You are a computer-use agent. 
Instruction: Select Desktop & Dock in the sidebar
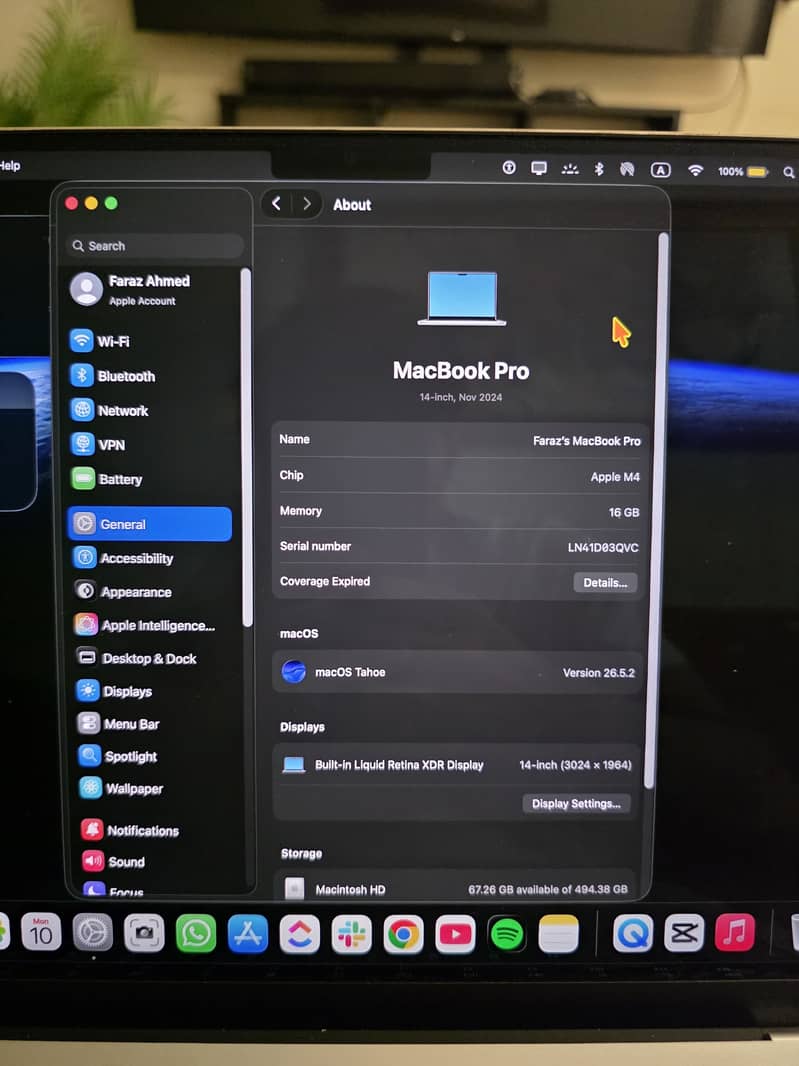tap(136, 658)
